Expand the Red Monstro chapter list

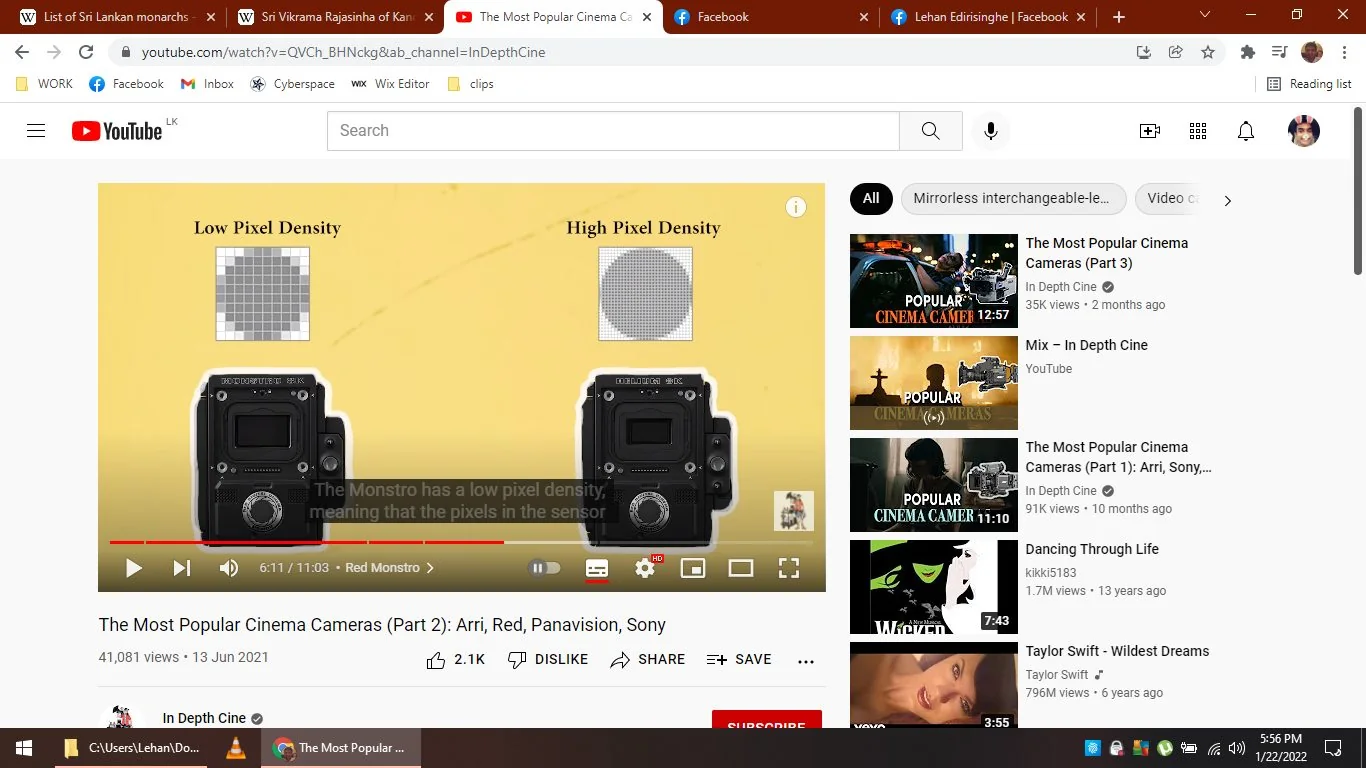390,568
